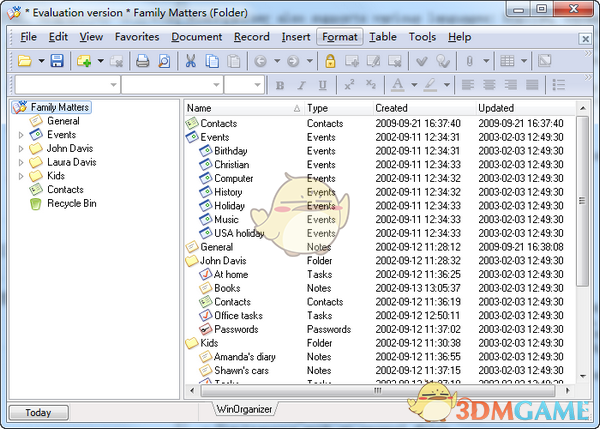Open the table insert dropdown arrow
600x429 pixels.
tap(524, 61)
